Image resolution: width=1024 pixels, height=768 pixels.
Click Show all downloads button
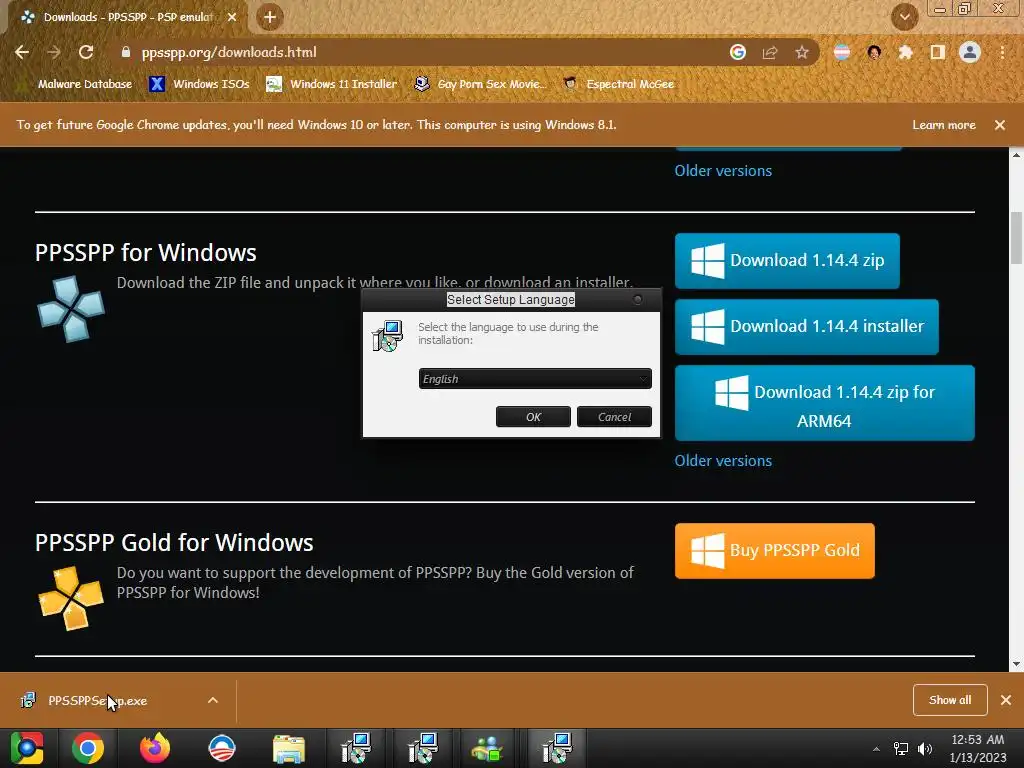tap(950, 700)
